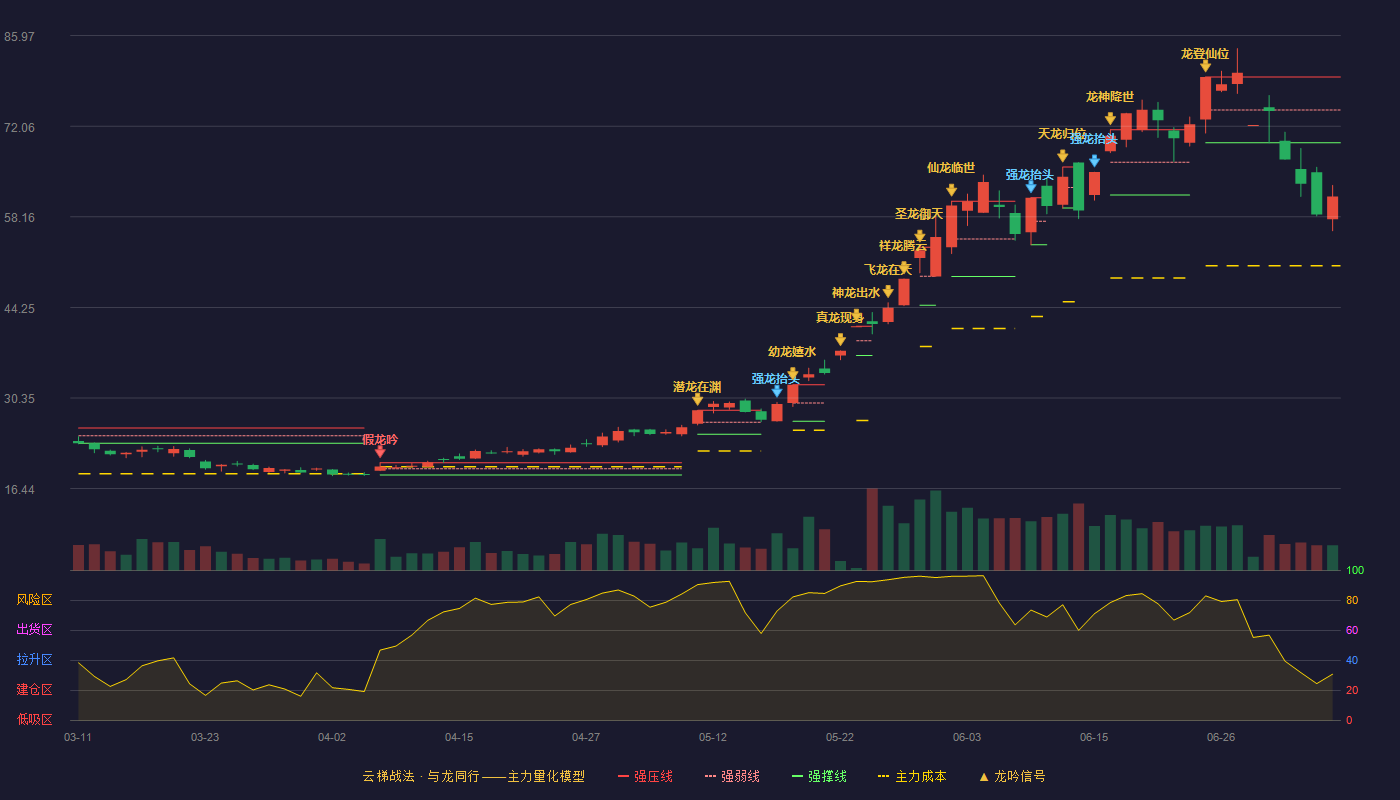Click the 06-26 date label
Viewport: 1400px width, 800px height.
(x=1221, y=737)
